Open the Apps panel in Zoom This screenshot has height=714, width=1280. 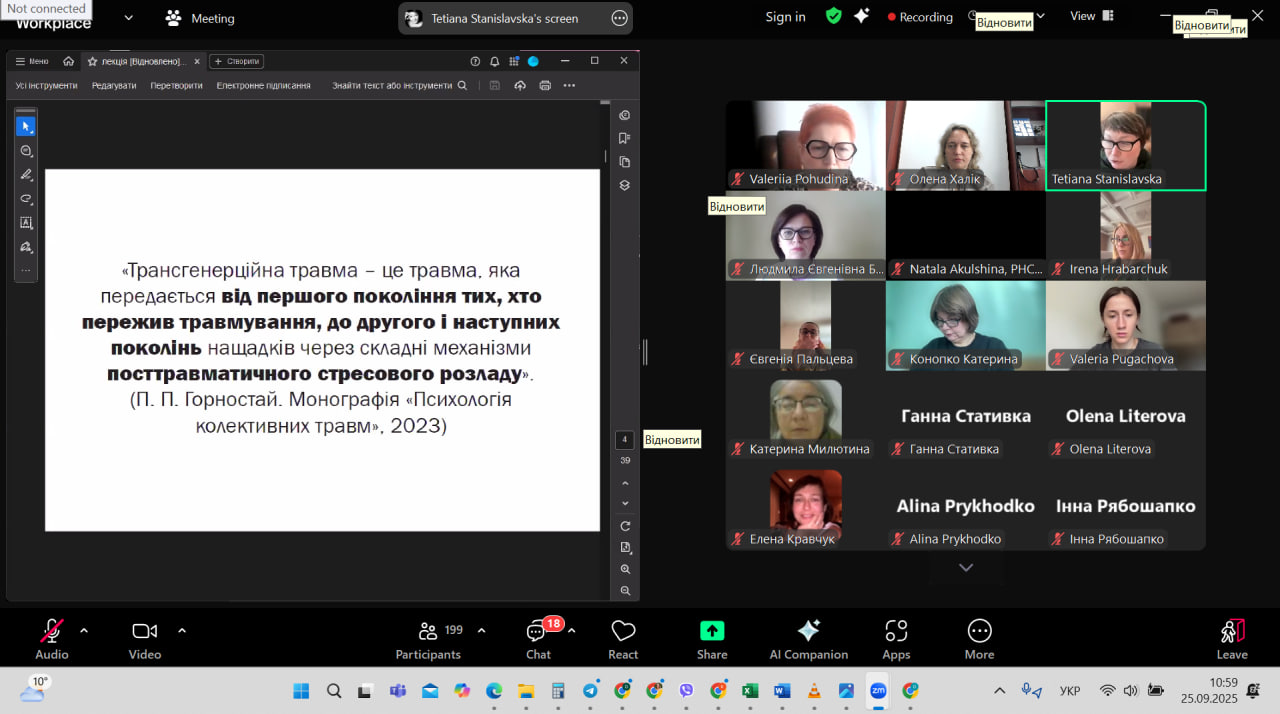[896, 639]
